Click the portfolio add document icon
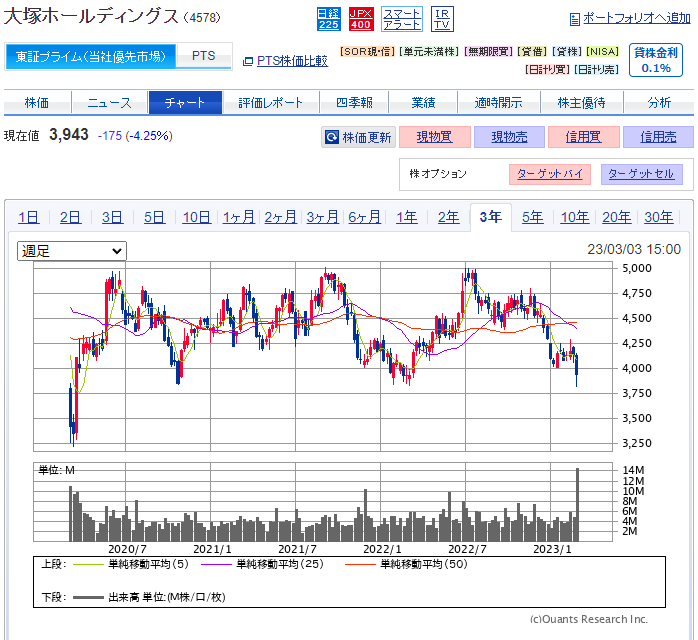698x640 pixels. click(x=575, y=19)
